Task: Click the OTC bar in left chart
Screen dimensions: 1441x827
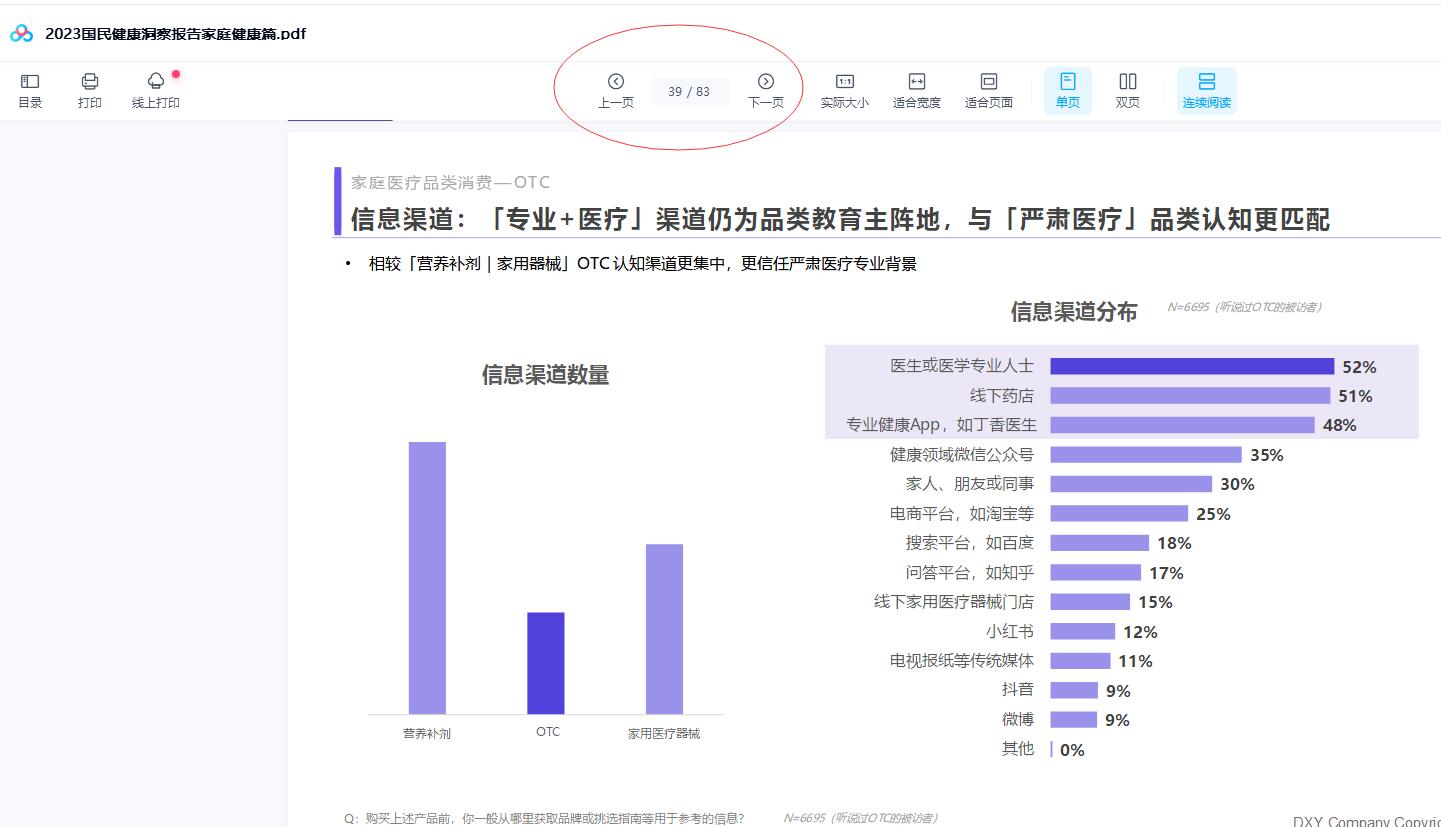Action: click(x=546, y=663)
